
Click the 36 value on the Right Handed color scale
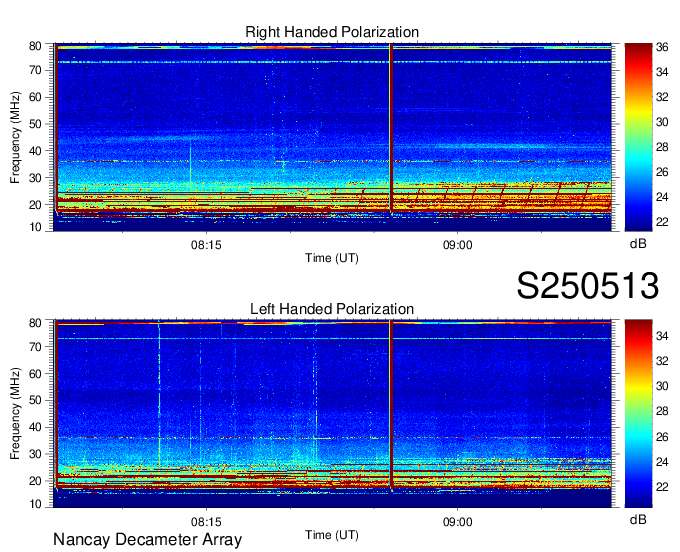point(662,47)
